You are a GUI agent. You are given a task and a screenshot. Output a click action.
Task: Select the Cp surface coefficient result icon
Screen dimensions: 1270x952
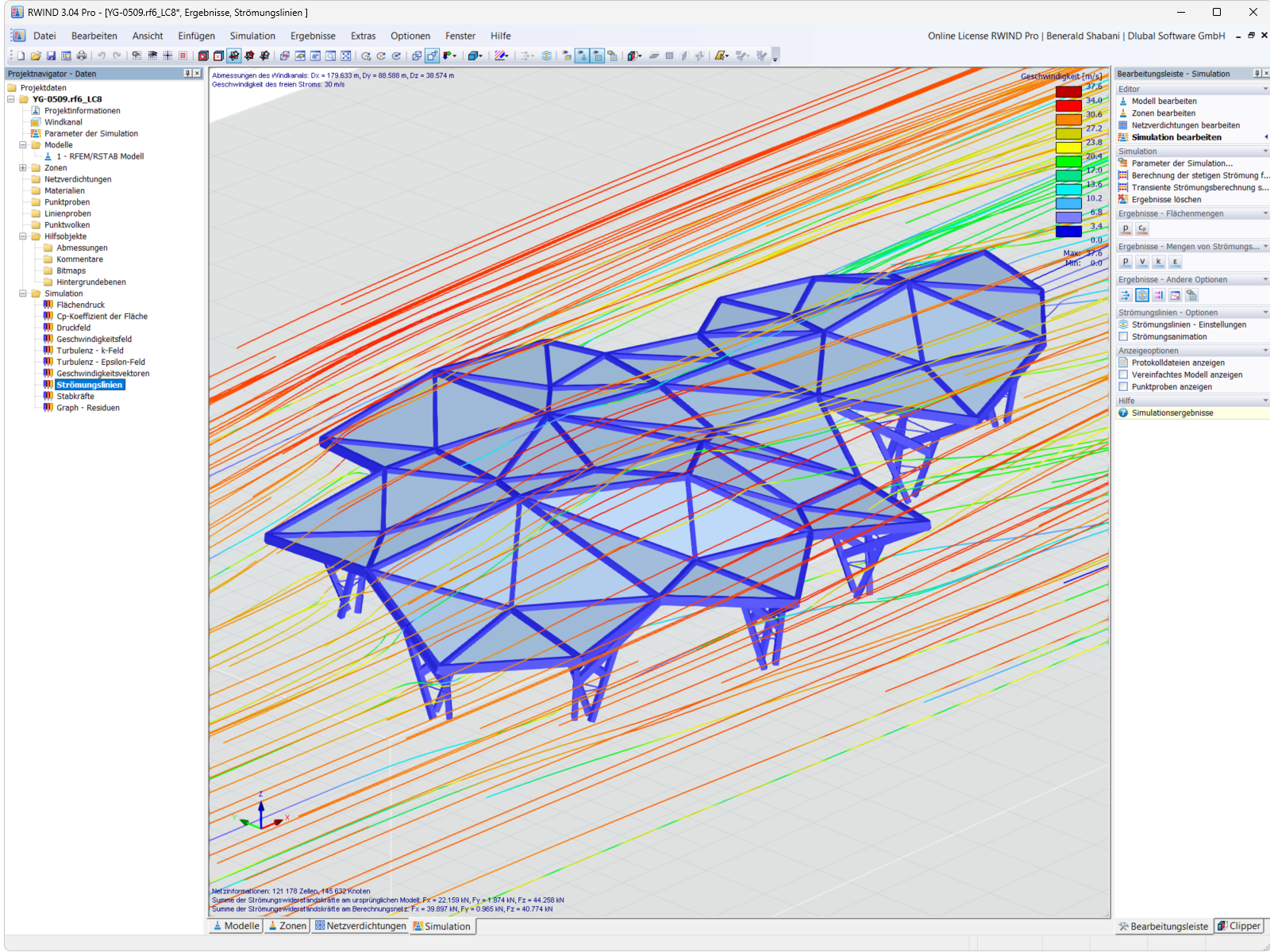pyautogui.click(x=1142, y=228)
